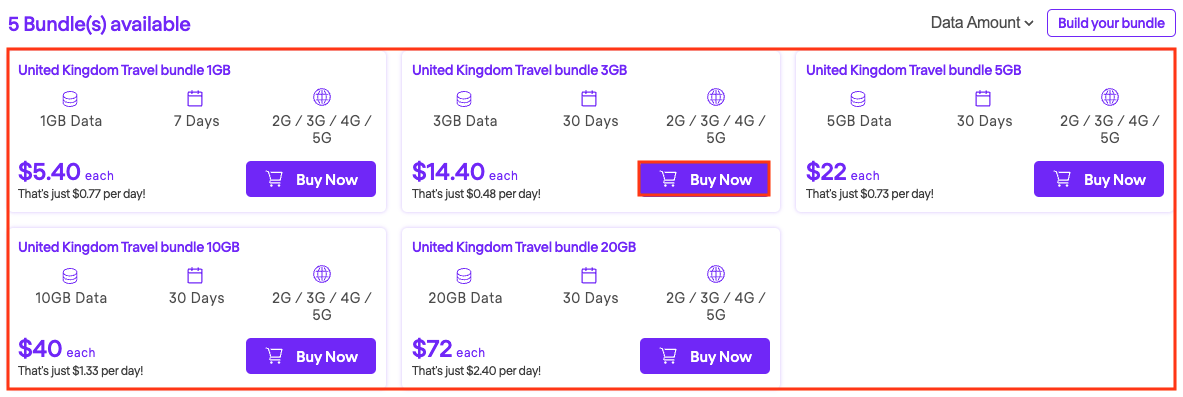
Task: Open the Data Amount sort dropdown
Action: coord(981,23)
